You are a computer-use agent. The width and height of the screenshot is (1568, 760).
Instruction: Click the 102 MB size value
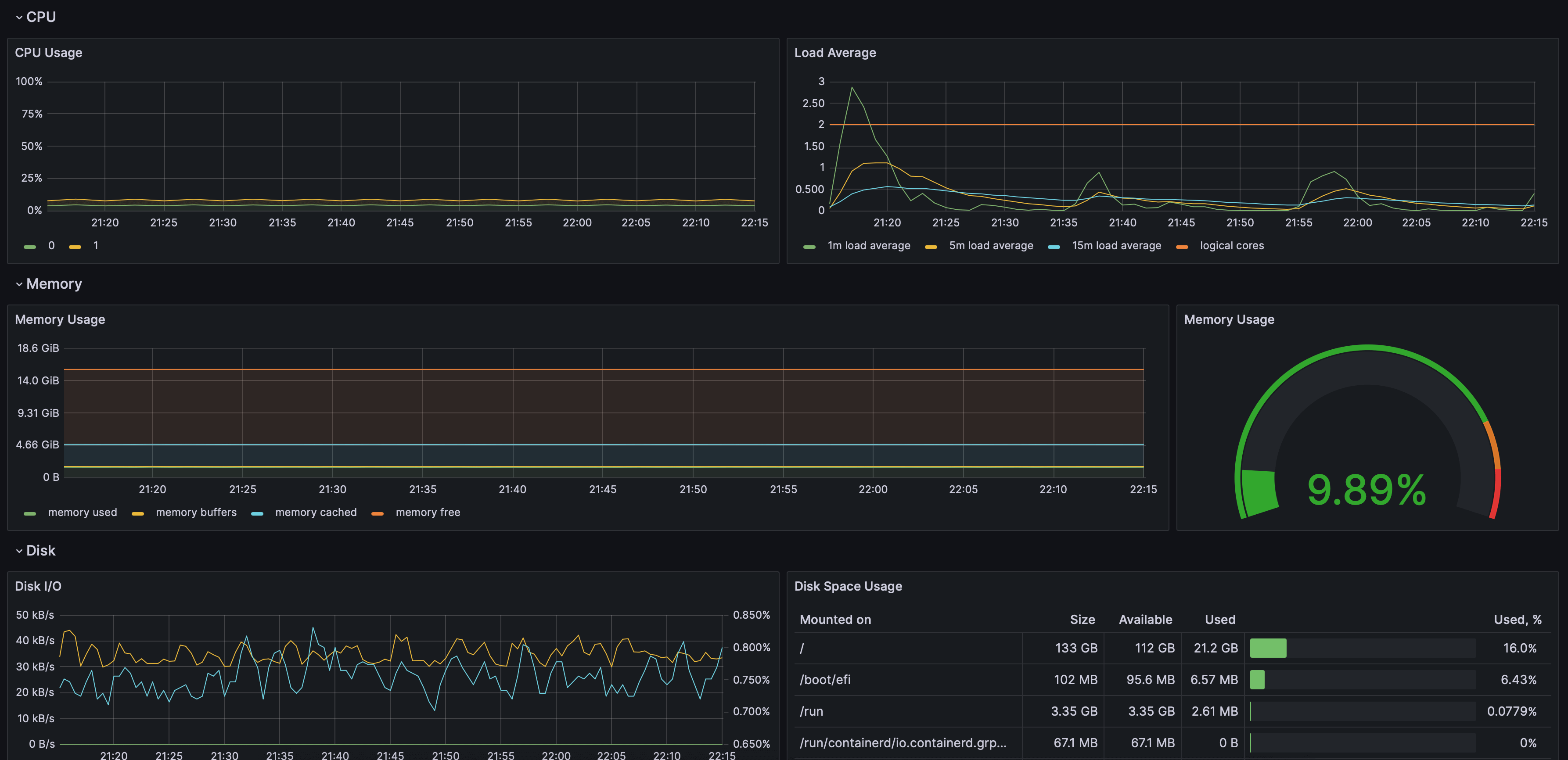pos(1075,680)
